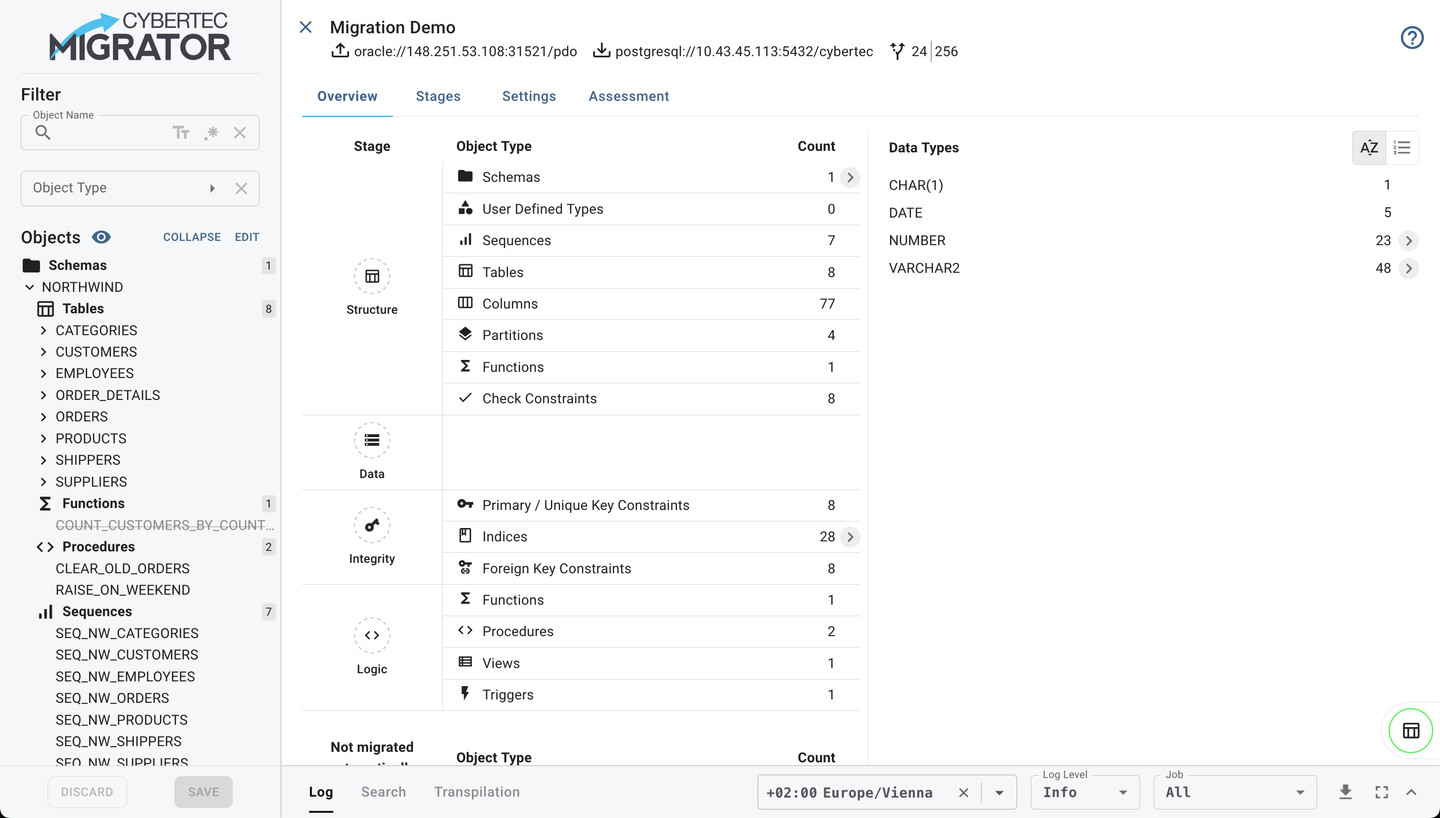The image size is (1440, 818).
Task: Expand log panel to fullscreen
Action: coord(1381,792)
